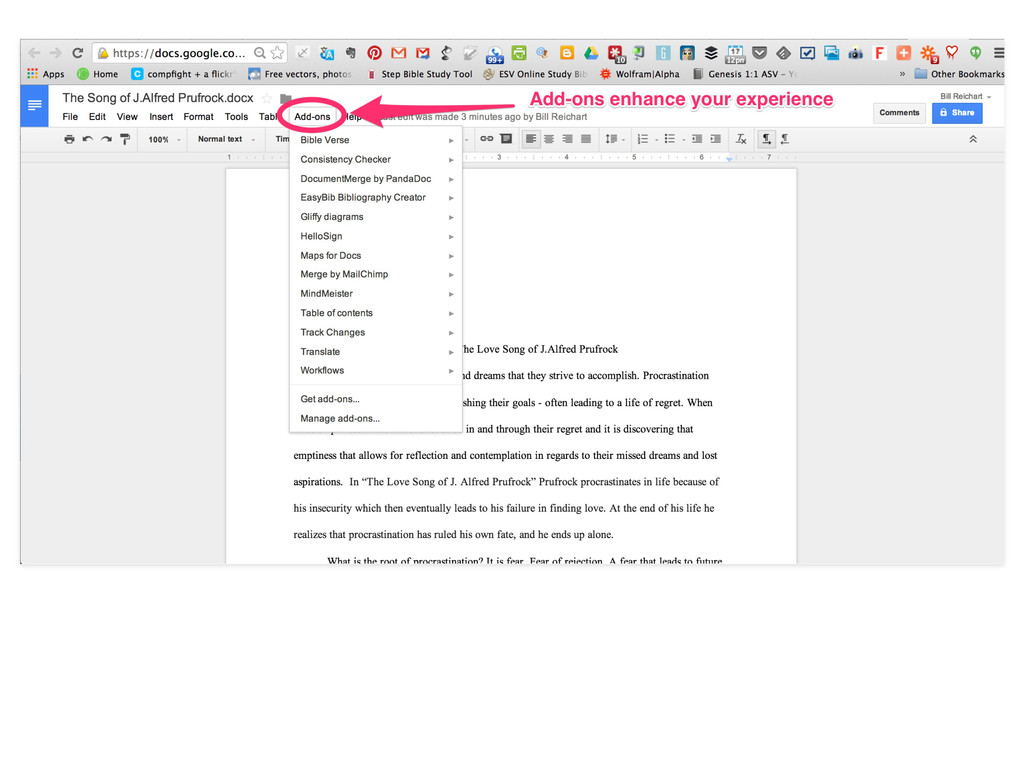Click the blue Share button

point(957,113)
